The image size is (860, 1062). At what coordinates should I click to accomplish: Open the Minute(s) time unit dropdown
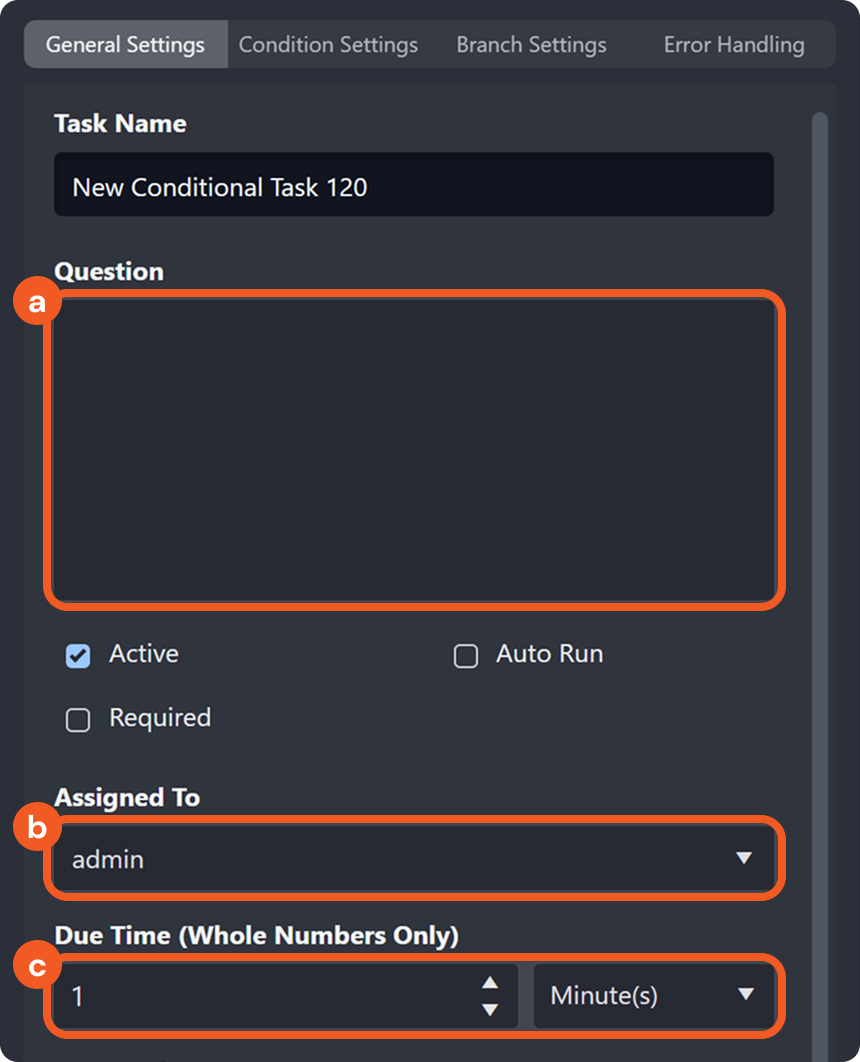(656, 995)
